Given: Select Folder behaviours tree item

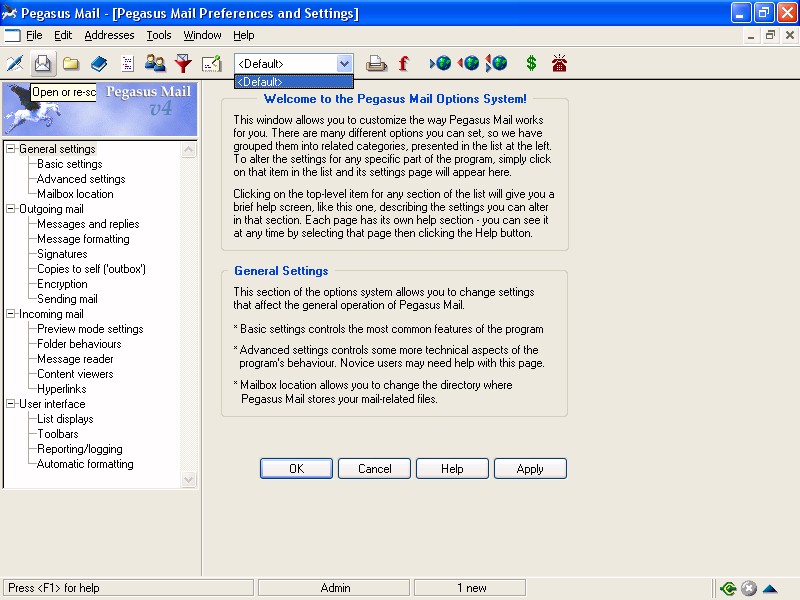Looking at the screenshot, I should tap(80, 344).
